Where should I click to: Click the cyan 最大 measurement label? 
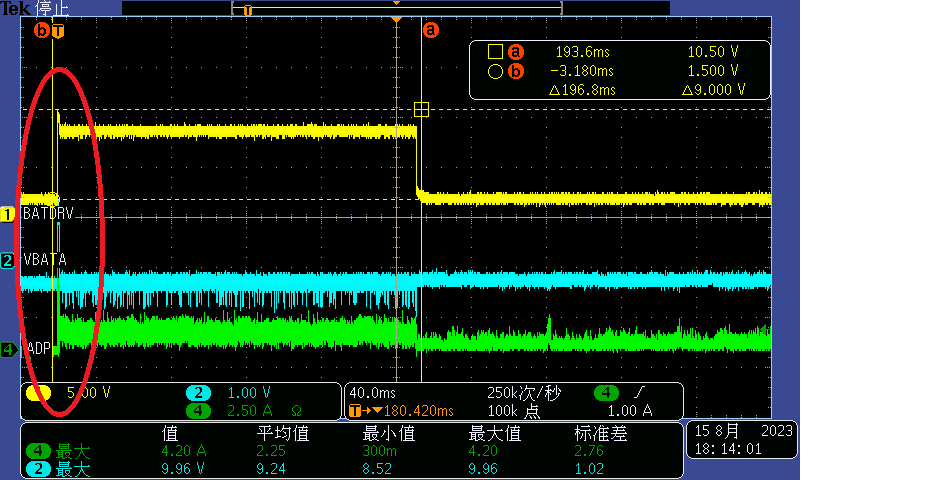pyautogui.click(x=73, y=469)
